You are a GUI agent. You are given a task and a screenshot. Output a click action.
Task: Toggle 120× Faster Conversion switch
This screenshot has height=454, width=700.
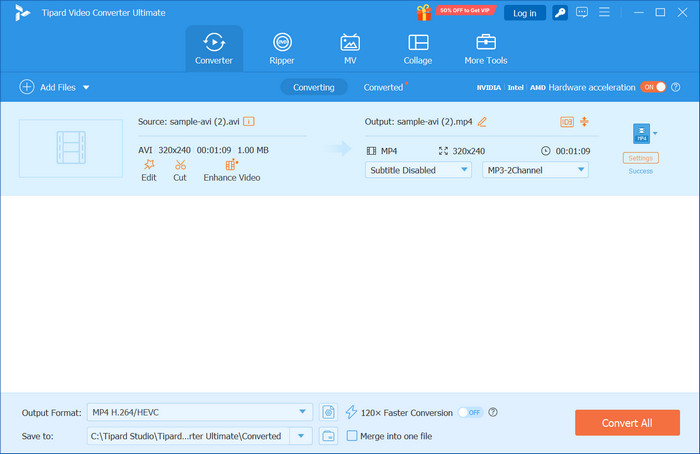[x=471, y=412]
